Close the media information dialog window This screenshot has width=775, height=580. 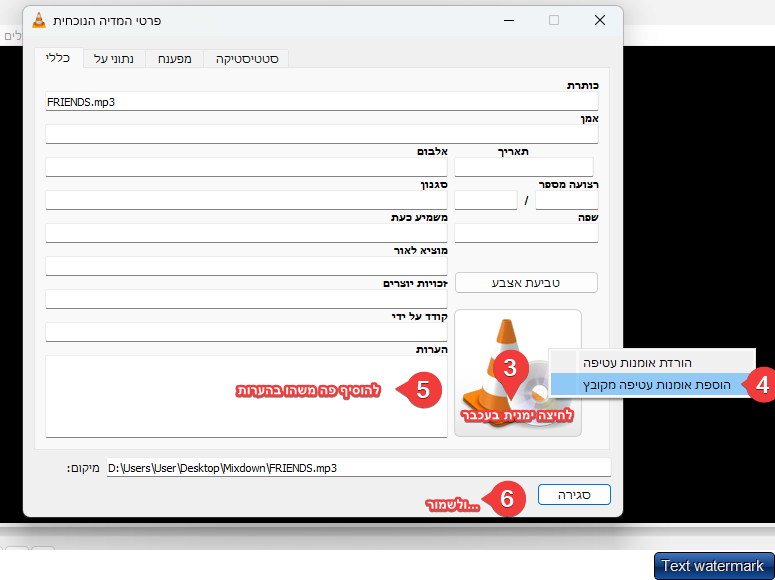(x=600, y=20)
